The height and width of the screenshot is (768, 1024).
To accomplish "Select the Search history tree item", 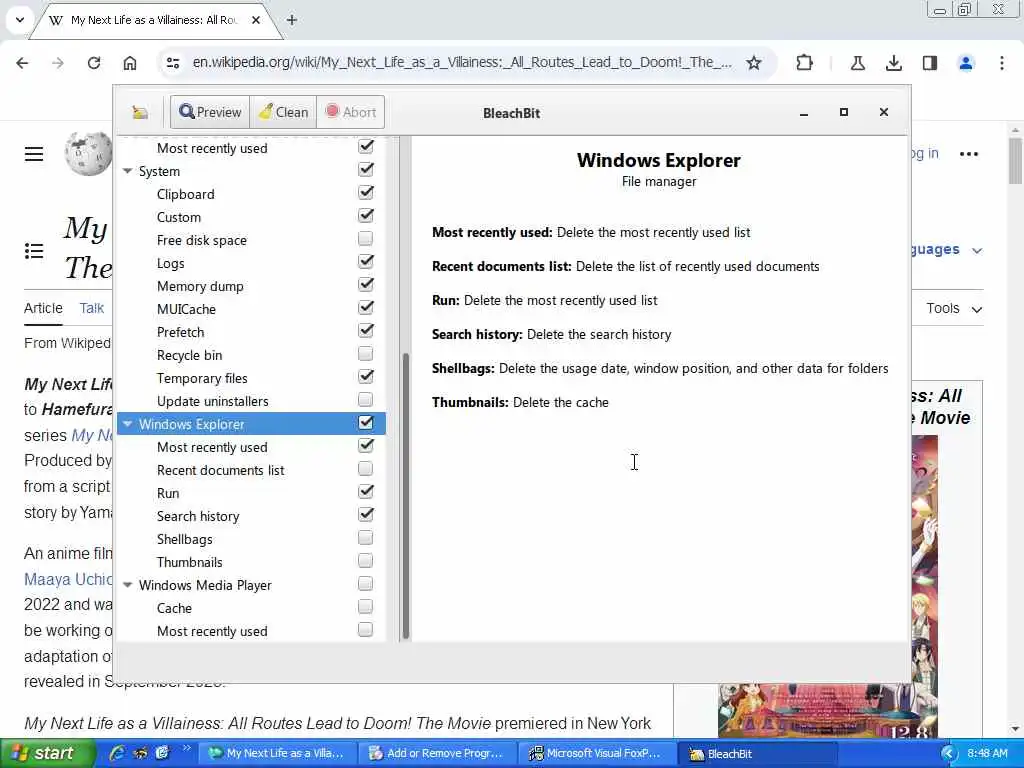I will (198, 516).
